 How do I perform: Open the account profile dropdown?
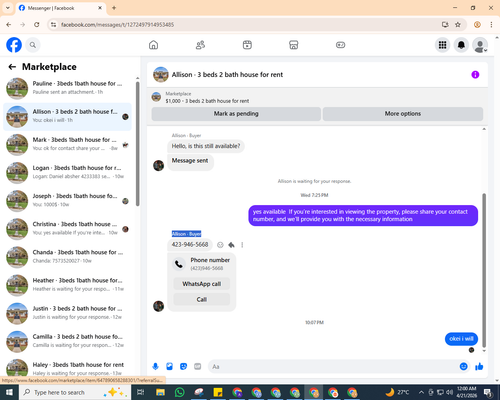480,45
